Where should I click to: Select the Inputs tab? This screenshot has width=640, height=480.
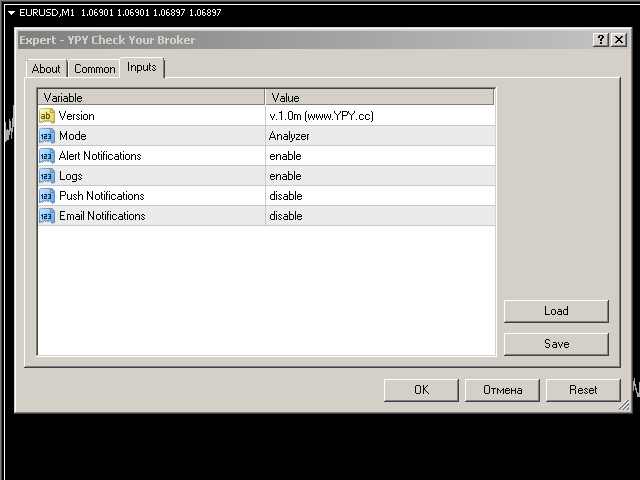(x=142, y=67)
